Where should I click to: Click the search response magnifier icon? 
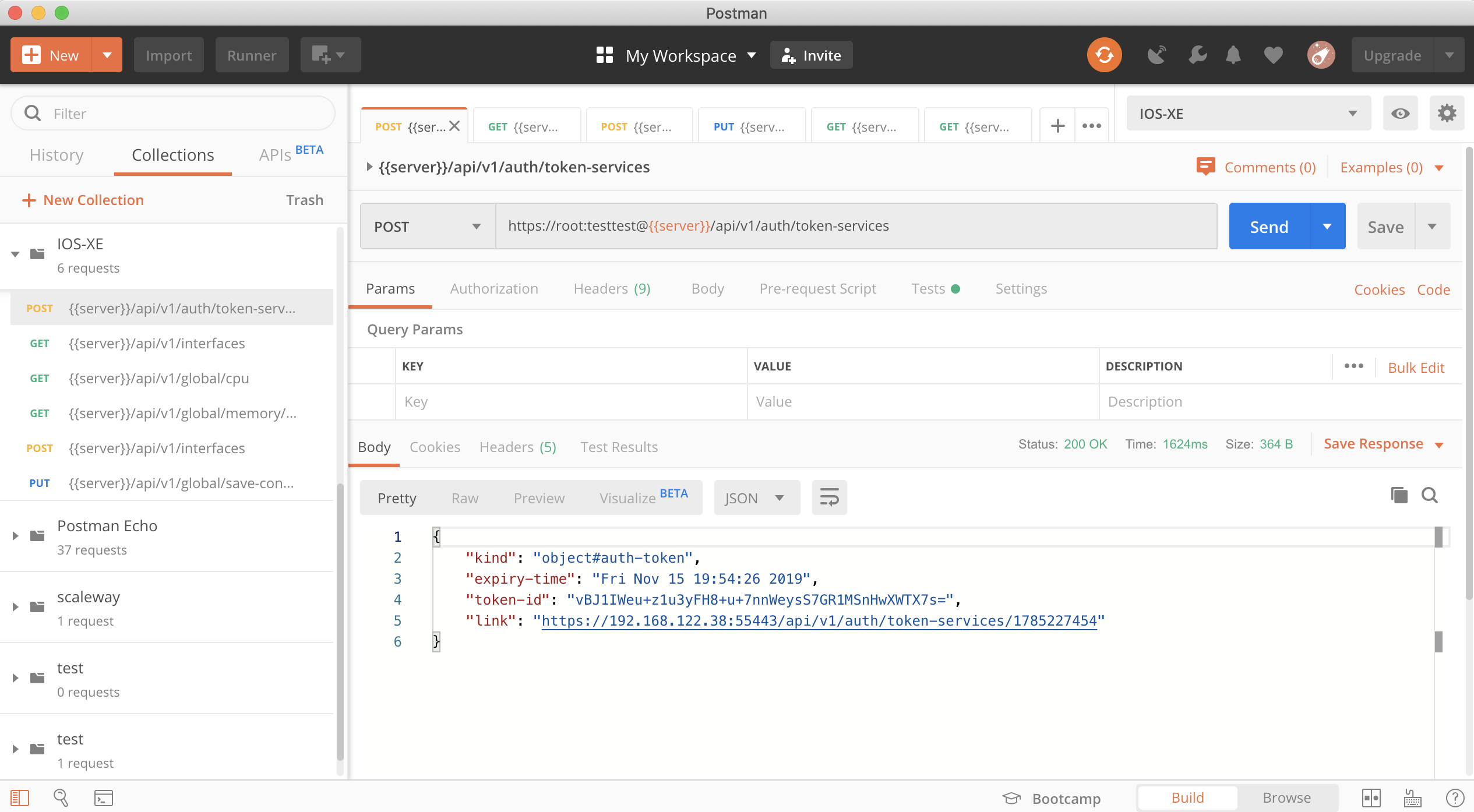pos(1429,496)
